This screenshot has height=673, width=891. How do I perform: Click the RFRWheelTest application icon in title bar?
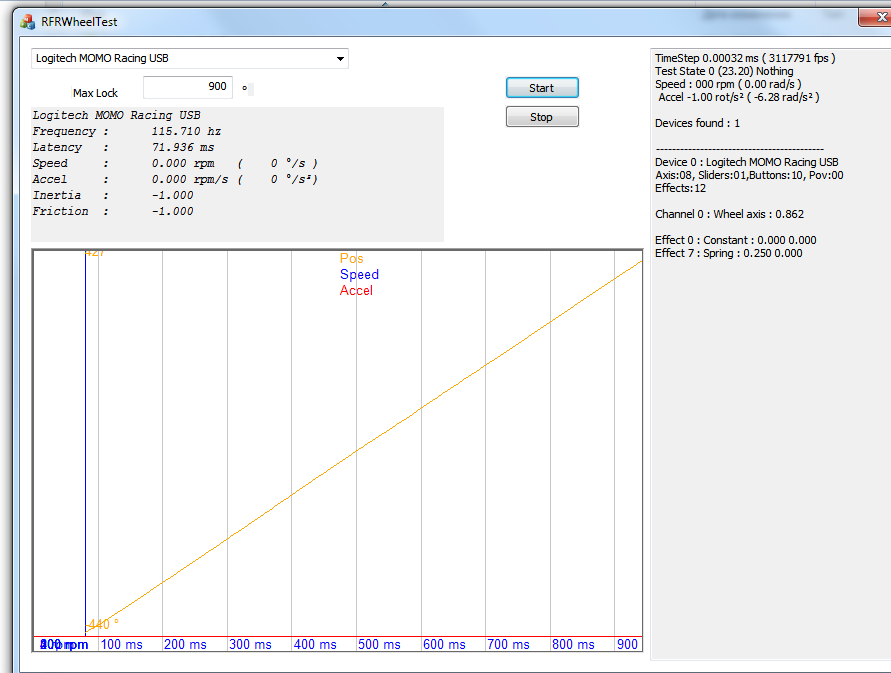coord(28,21)
